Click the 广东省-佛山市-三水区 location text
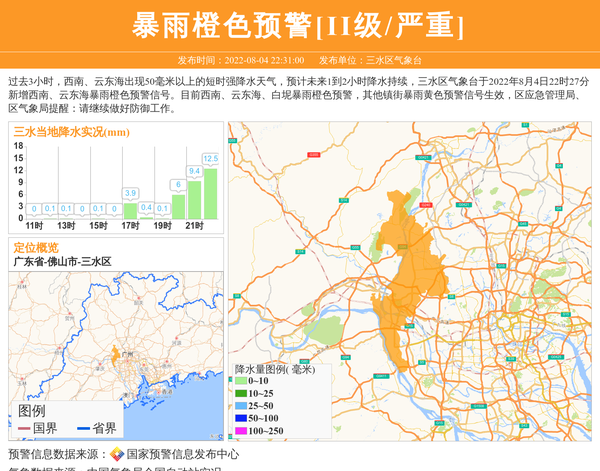 (62, 261)
